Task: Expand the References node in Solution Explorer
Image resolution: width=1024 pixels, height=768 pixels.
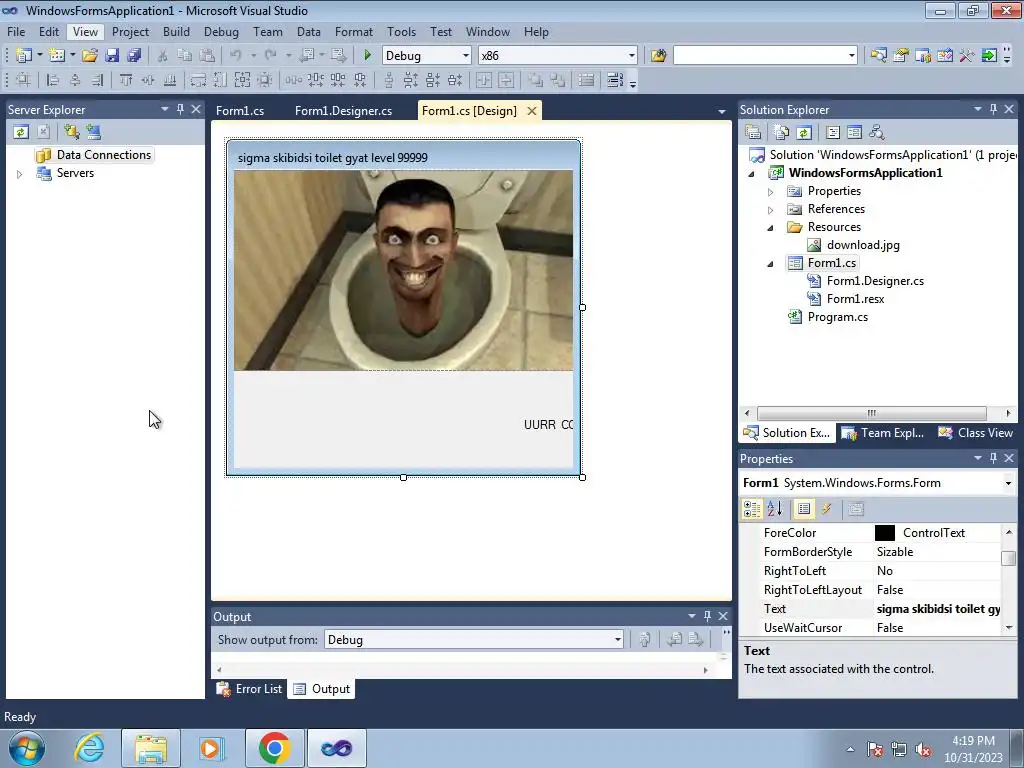Action: pos(771,210)
